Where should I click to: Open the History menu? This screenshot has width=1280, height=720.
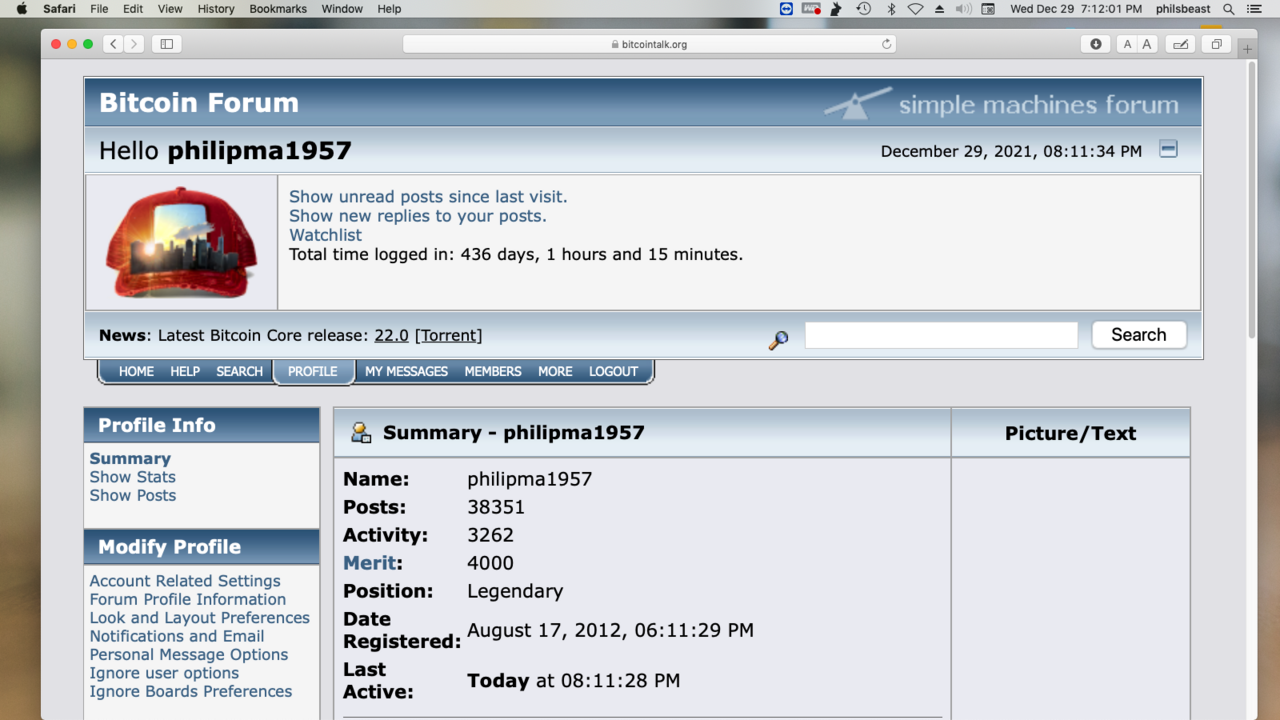[215, 9]
